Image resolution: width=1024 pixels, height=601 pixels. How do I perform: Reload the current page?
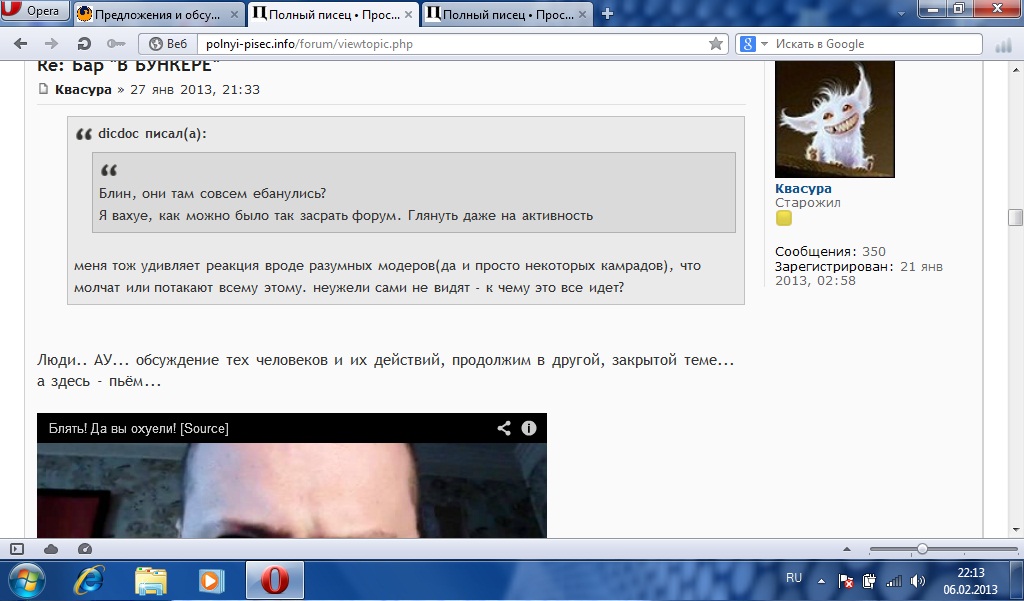coord(84,44)
